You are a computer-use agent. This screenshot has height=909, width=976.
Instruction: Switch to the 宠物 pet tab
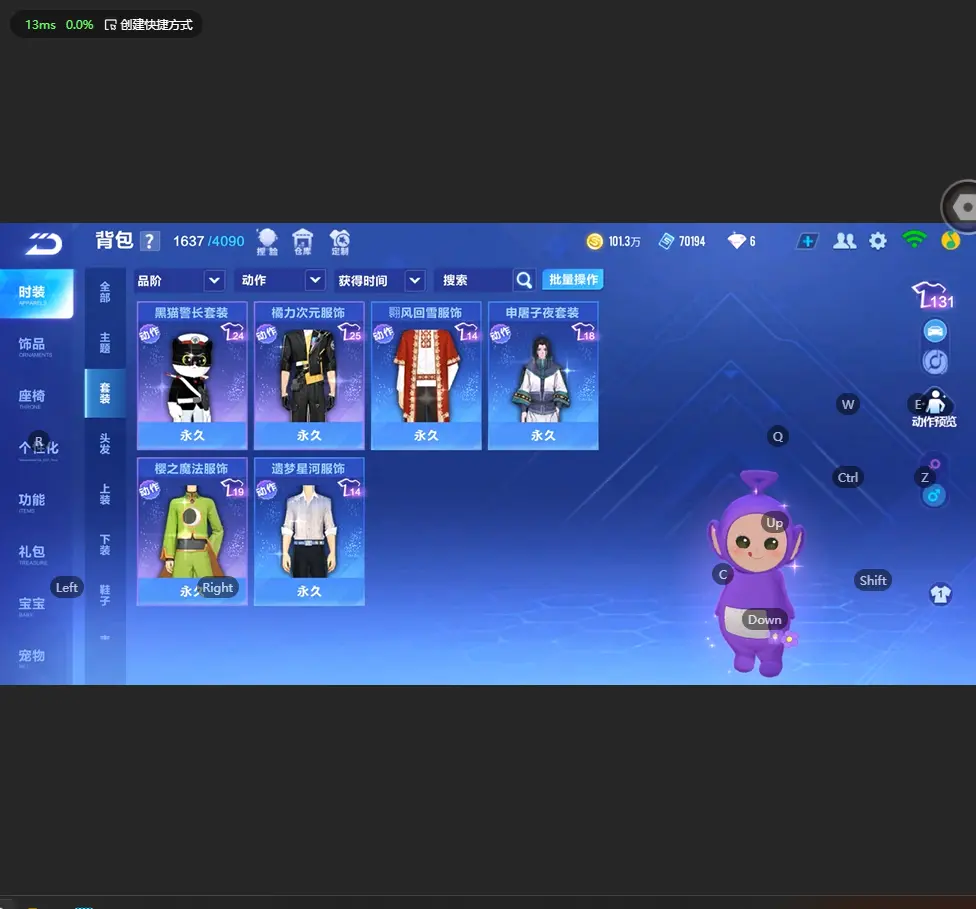(x=32, y=657)
